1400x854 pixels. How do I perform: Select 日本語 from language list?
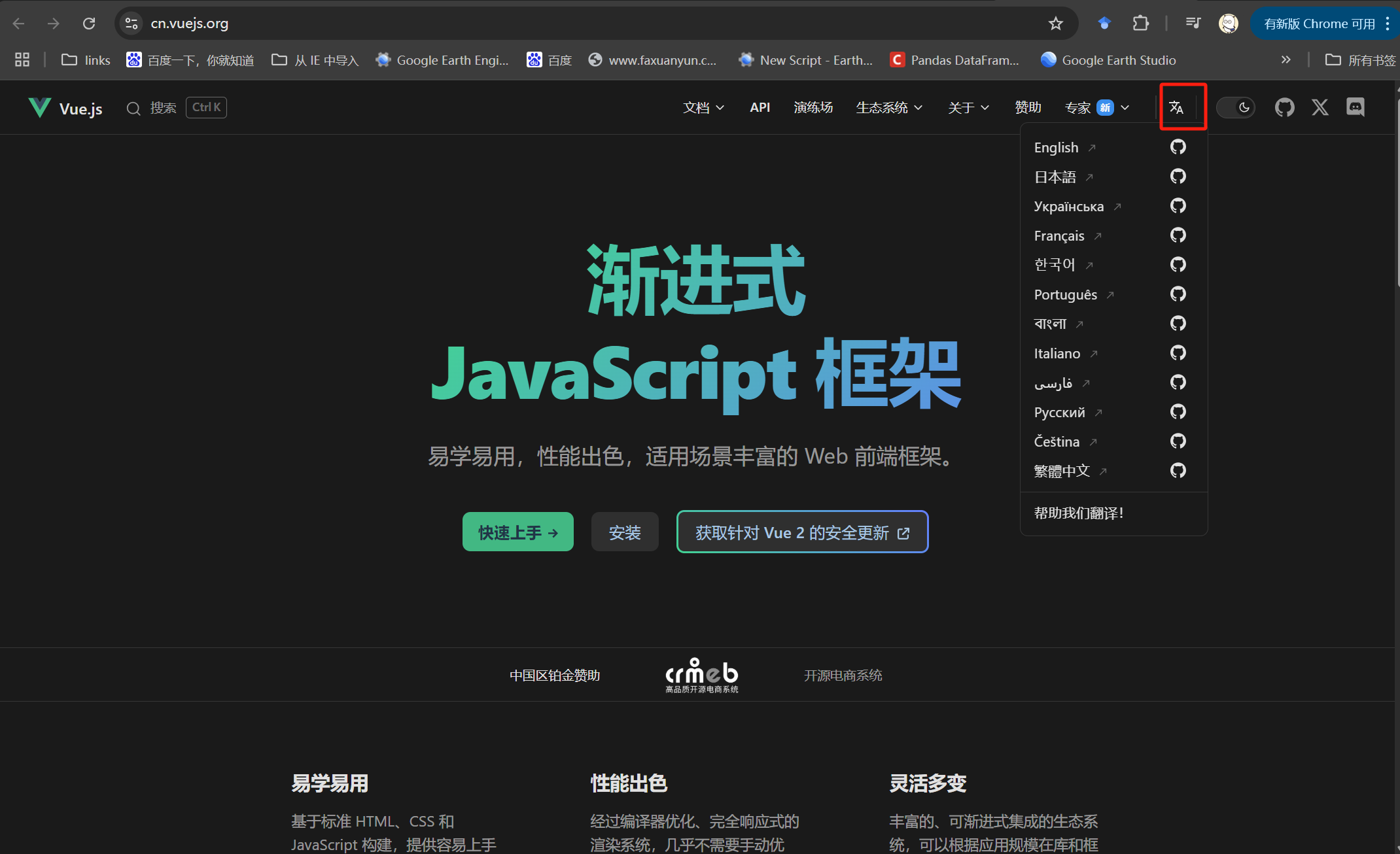tap(1055, 177)
